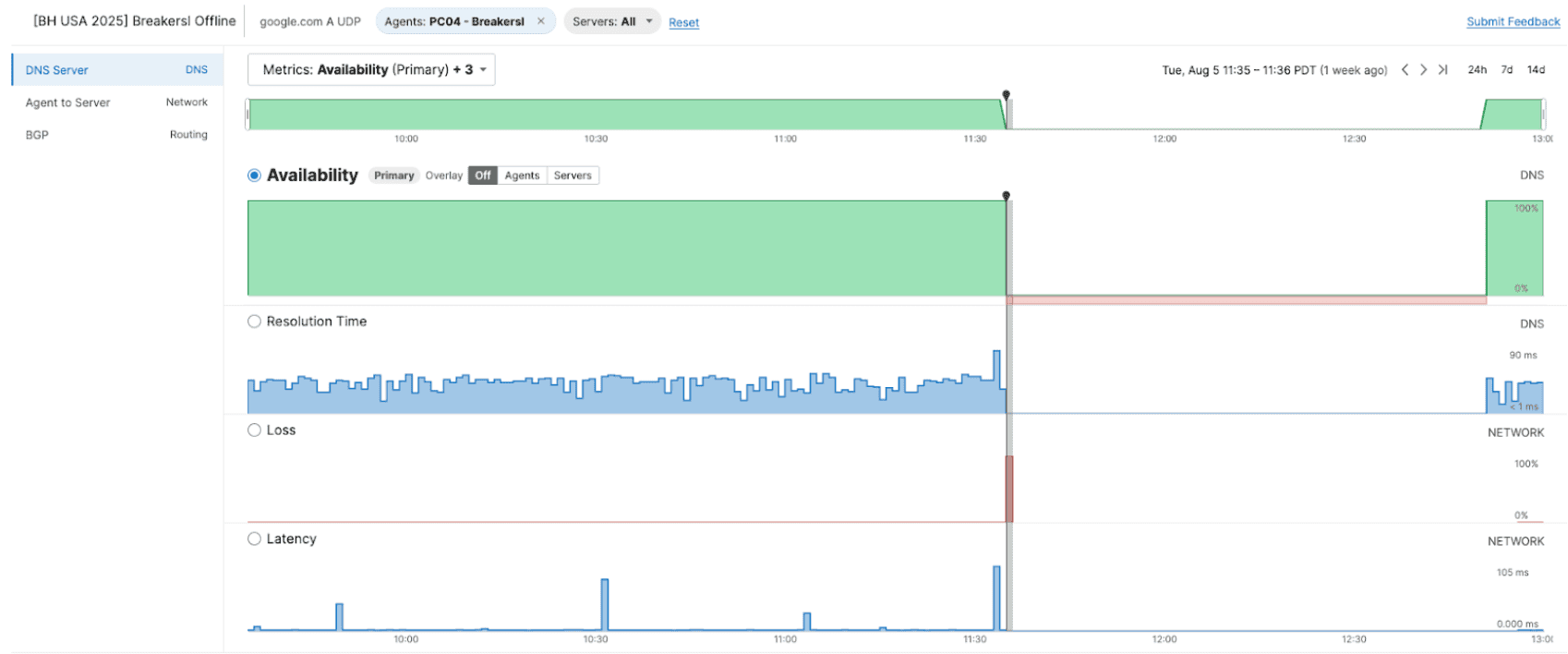Select the Latency radio button
Screen dimensions: 1568x654
pos(254,539)
